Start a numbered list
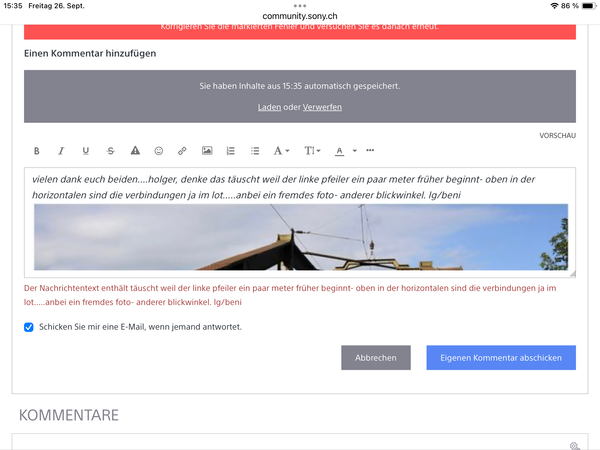The width and height of the screenshot is (600, 450). tap(231, 151)
